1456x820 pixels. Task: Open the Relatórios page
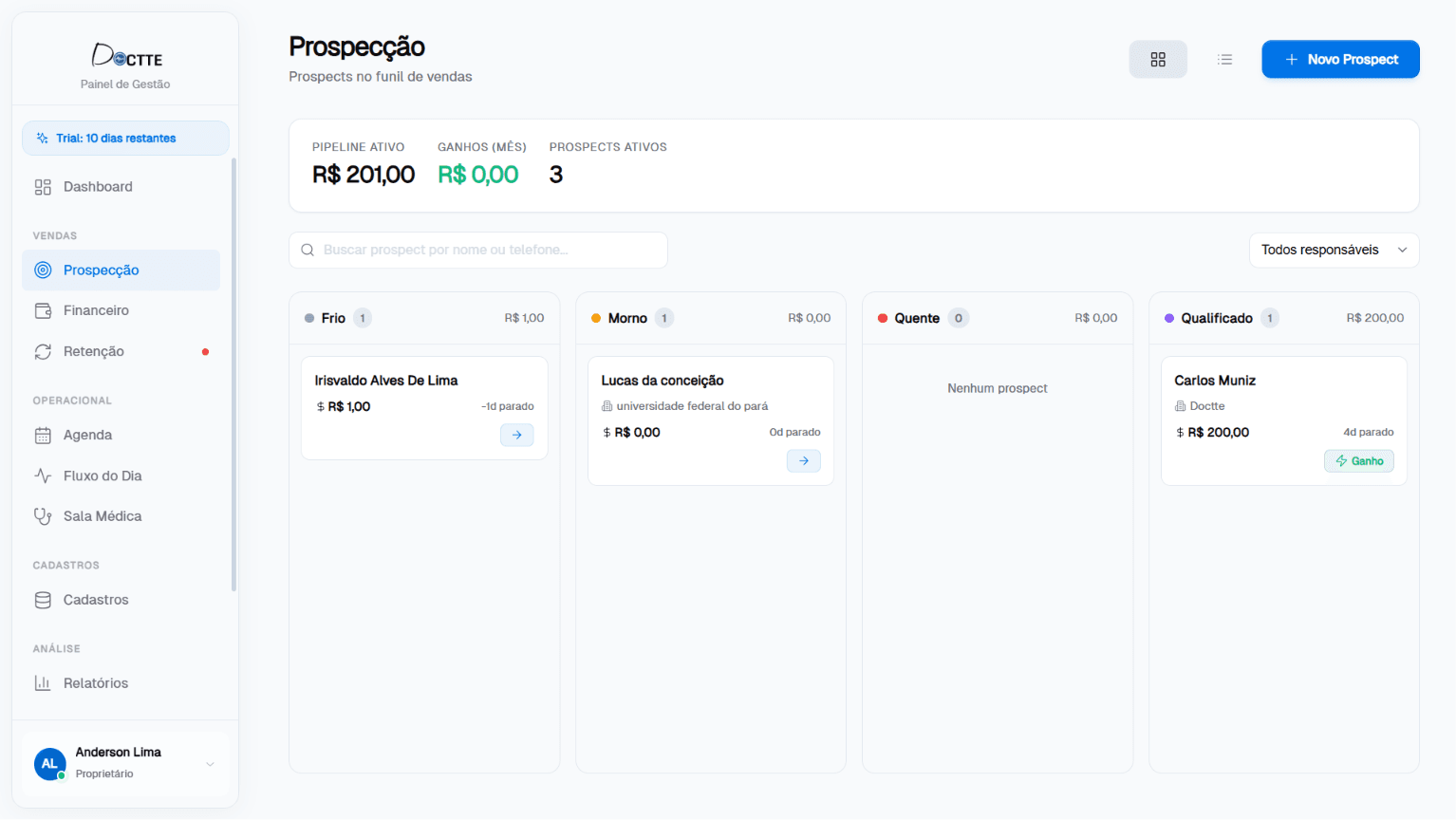coord(121,683)
